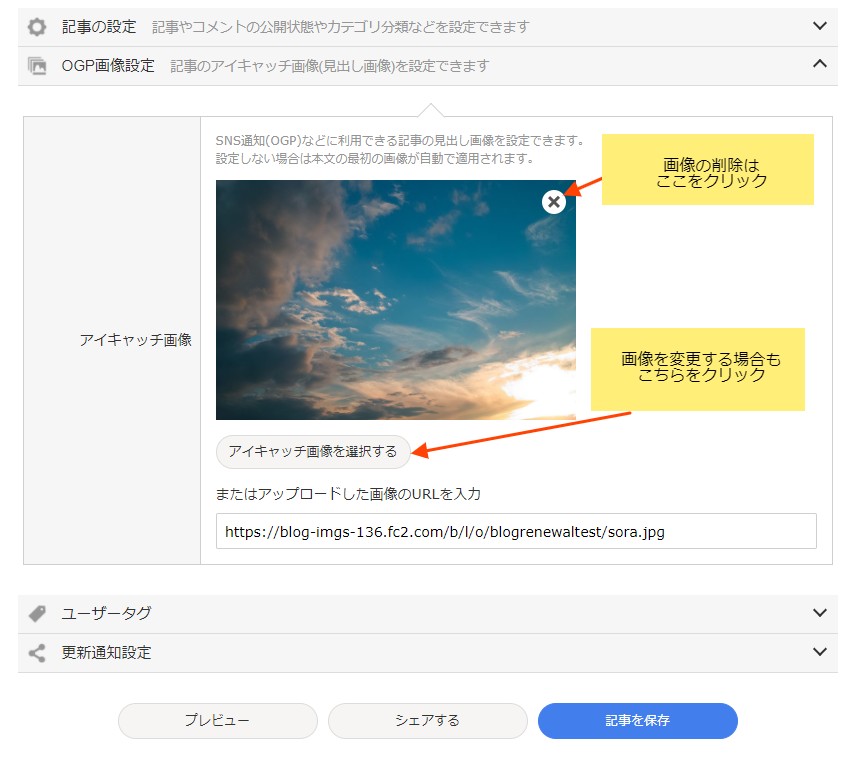Click the sky eyecatch image thumbnail

click(395, 300)
